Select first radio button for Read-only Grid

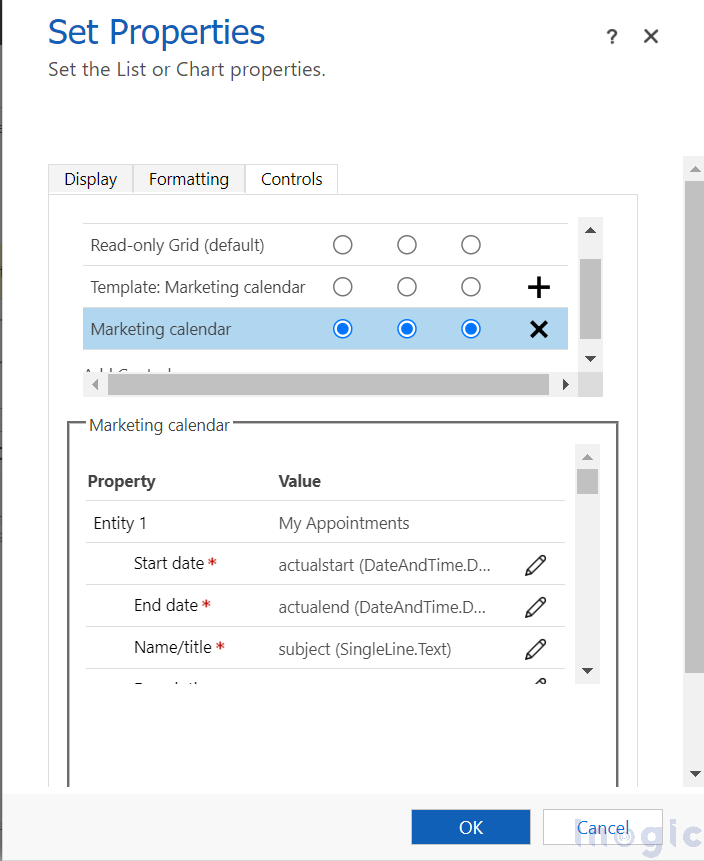point(343,245)
